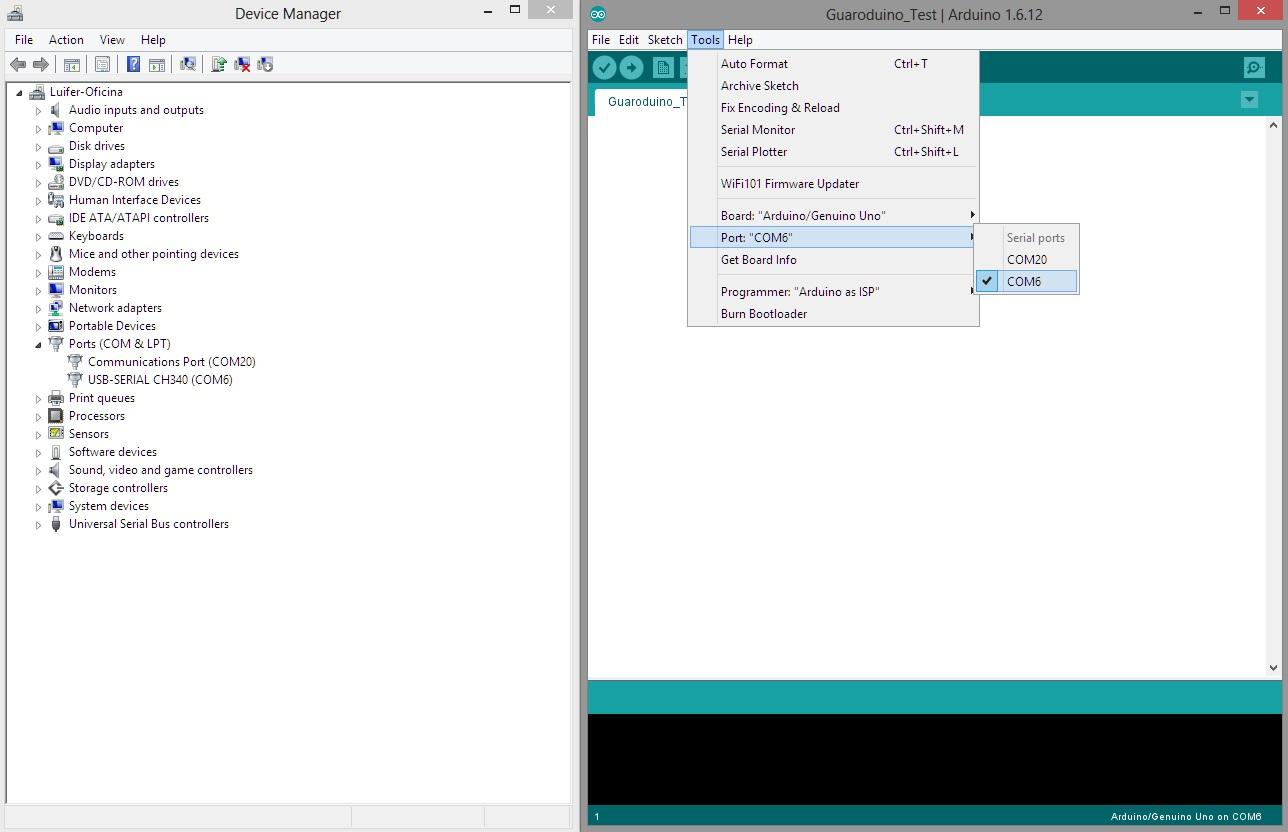
Task: Switch to the Guaroduino_Test tab
Action: pos(645,101)
